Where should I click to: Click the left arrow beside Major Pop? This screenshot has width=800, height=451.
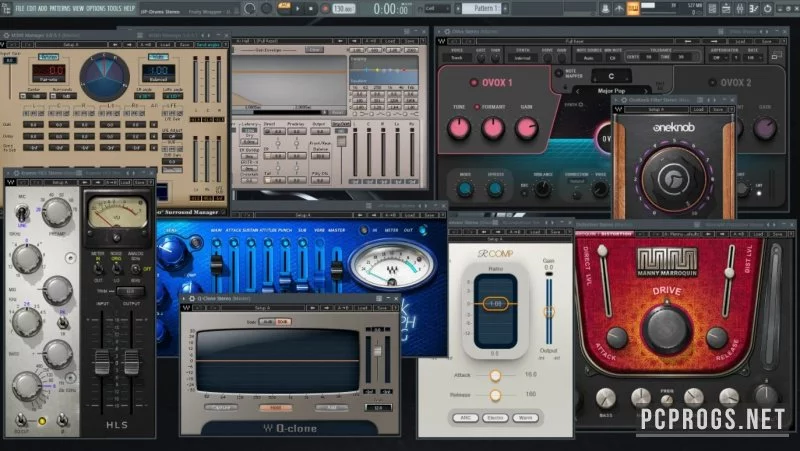point(578,91)
